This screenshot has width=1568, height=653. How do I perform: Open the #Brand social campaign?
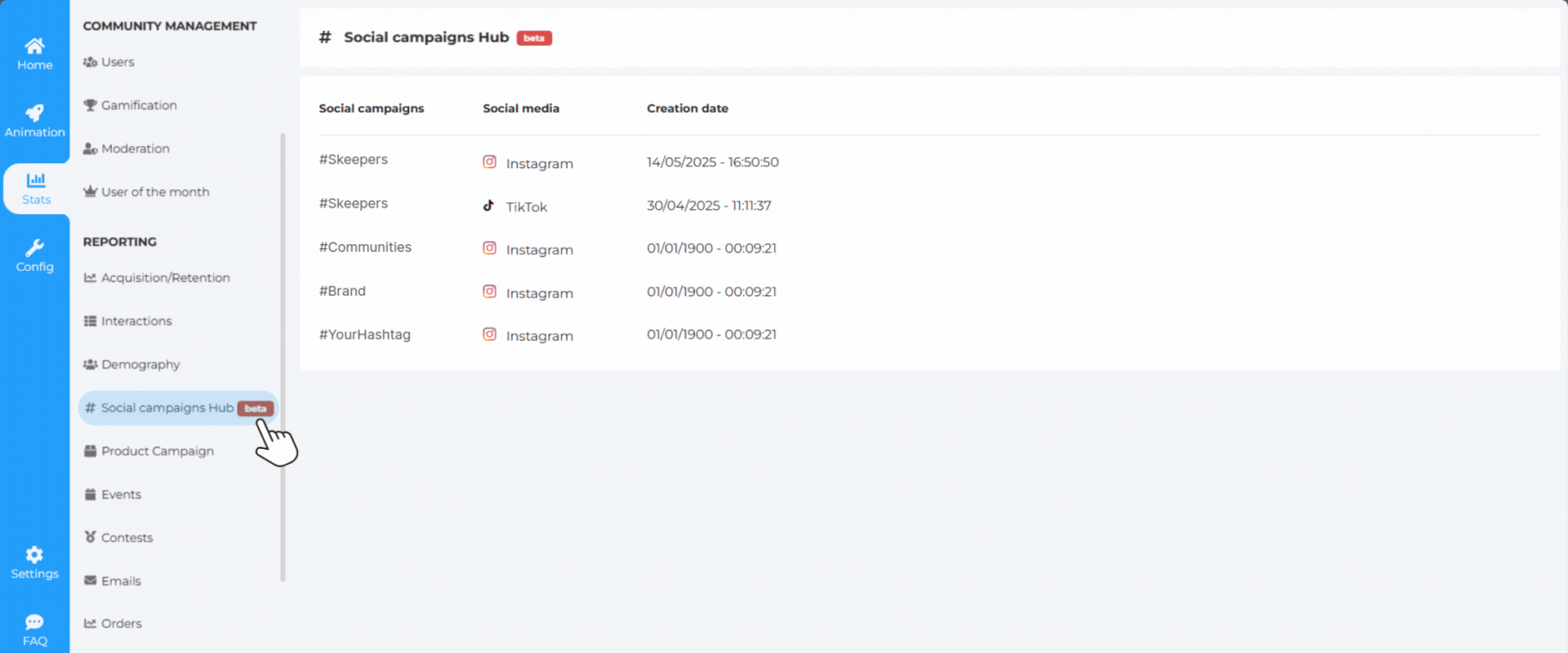pyautogui.click(x=342, y=291)
